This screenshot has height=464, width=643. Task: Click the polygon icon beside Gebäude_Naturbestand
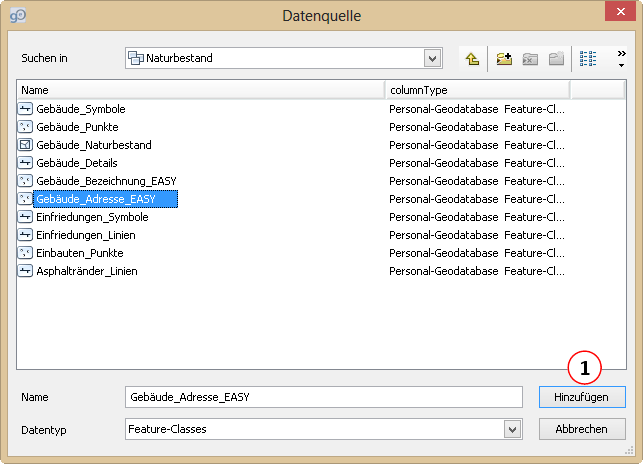25,145
